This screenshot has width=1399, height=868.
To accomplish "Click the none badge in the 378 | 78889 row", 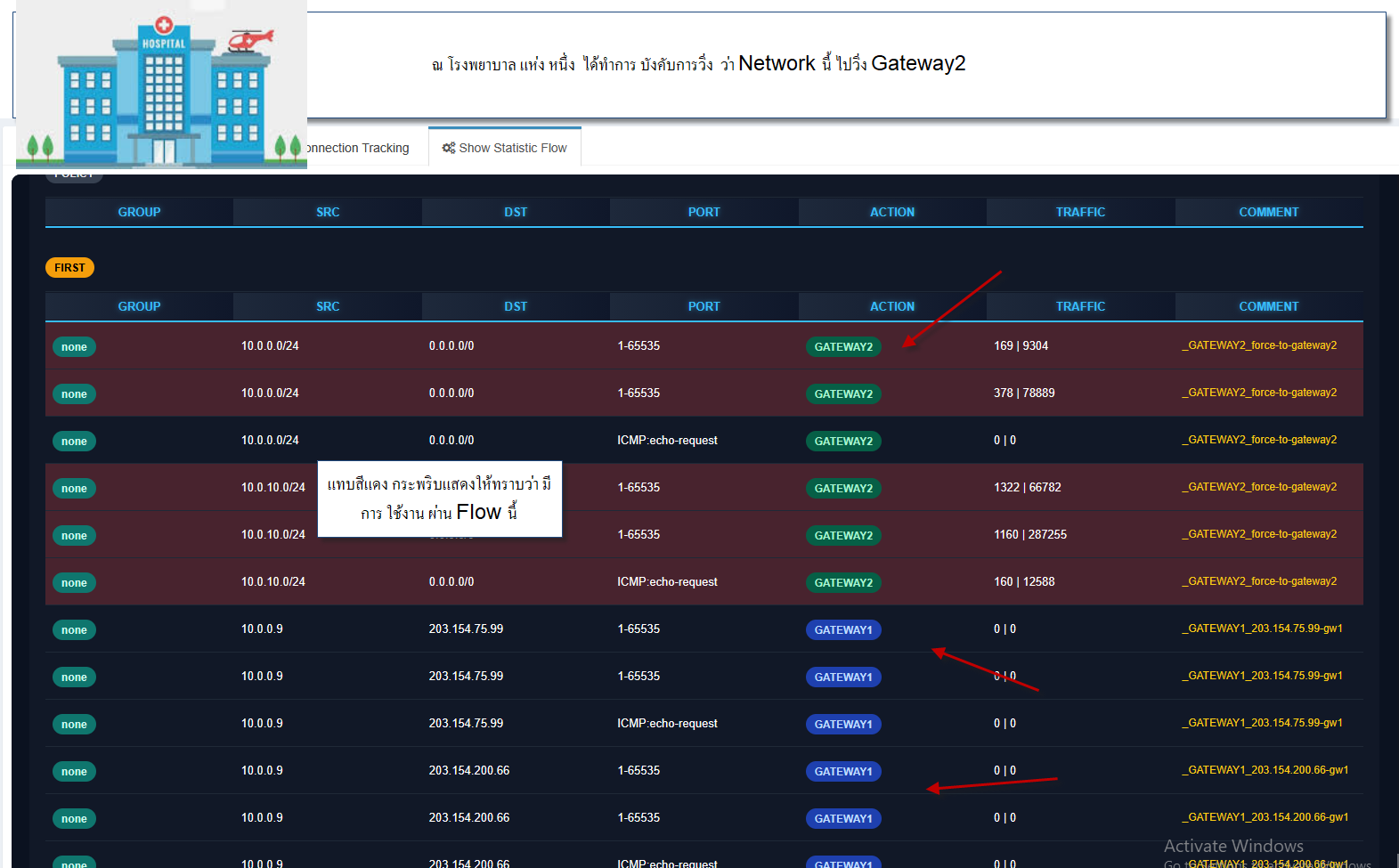I will (x=74, y=394).
